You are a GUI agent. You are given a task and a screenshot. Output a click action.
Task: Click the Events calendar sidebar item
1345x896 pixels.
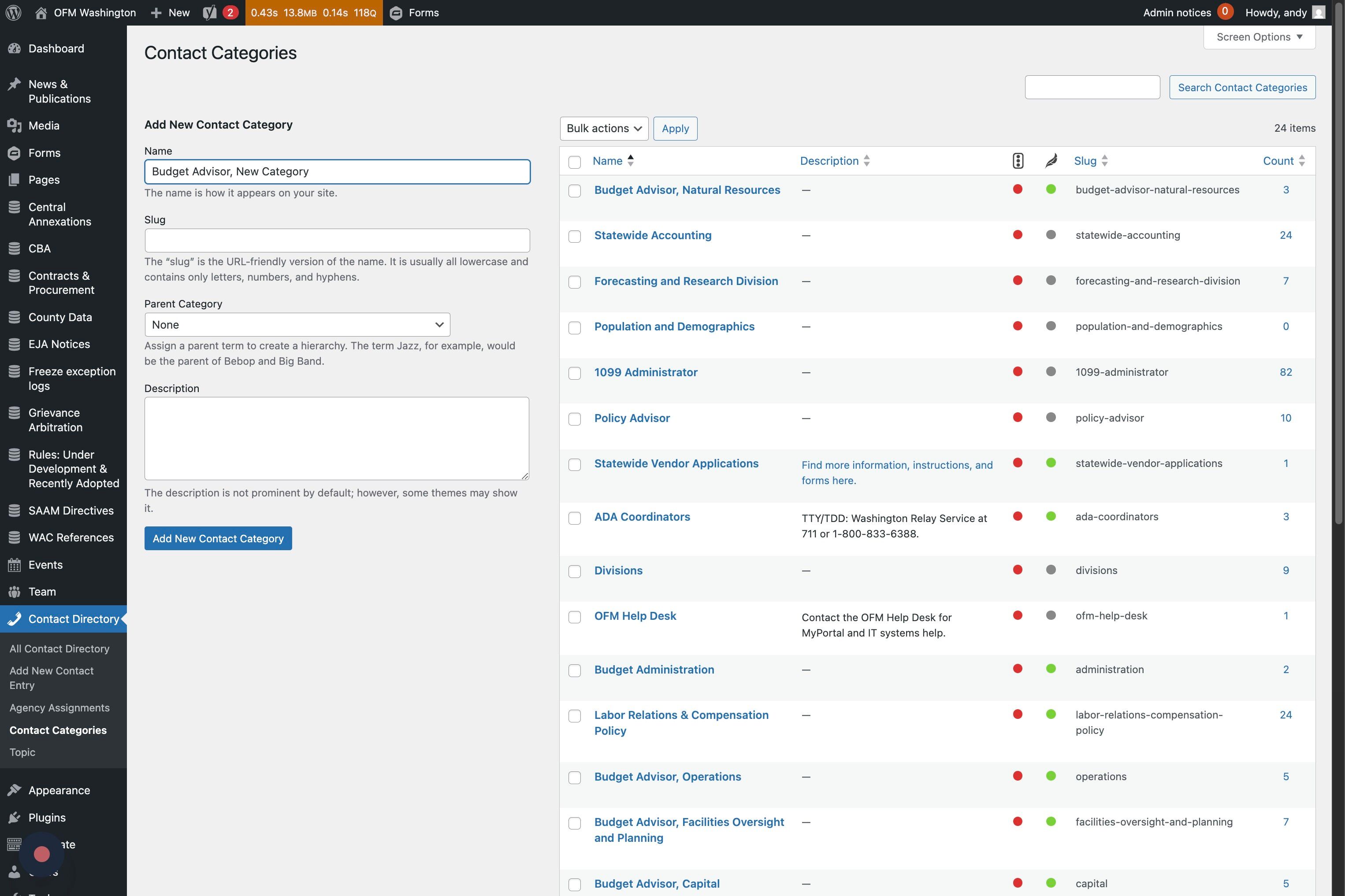pos(45,565)
